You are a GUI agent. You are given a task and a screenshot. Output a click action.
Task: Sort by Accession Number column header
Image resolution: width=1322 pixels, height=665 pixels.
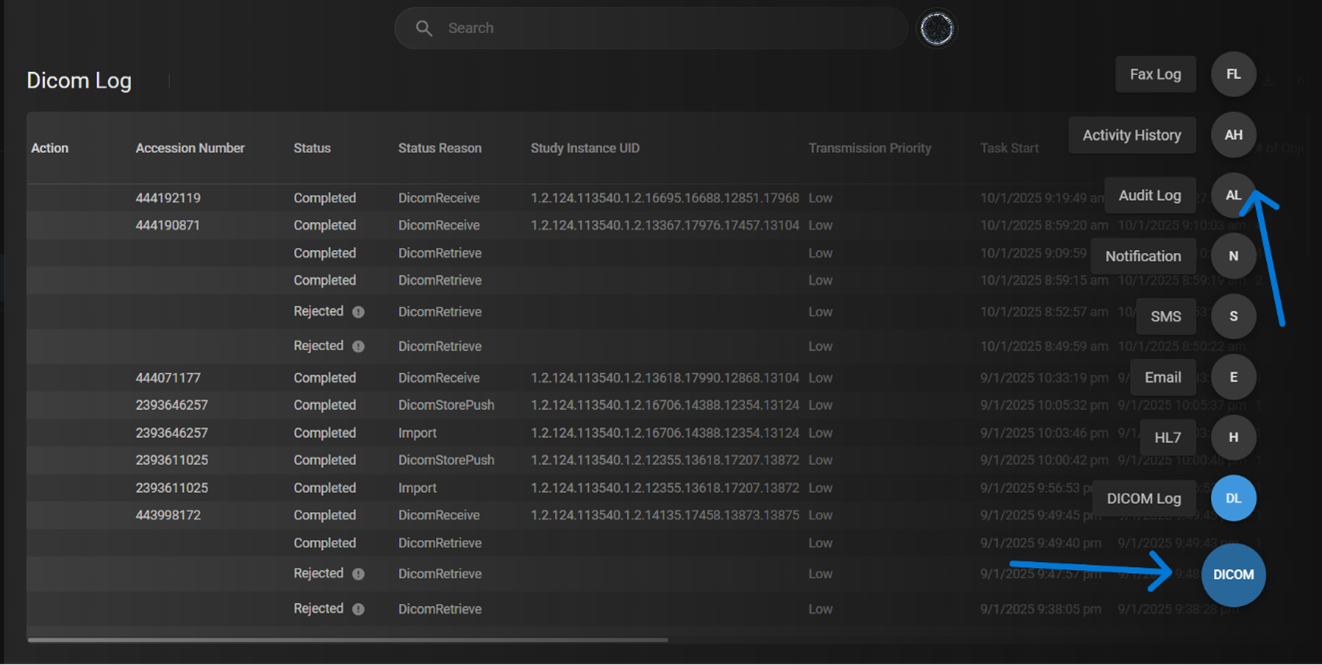[190, 148]
